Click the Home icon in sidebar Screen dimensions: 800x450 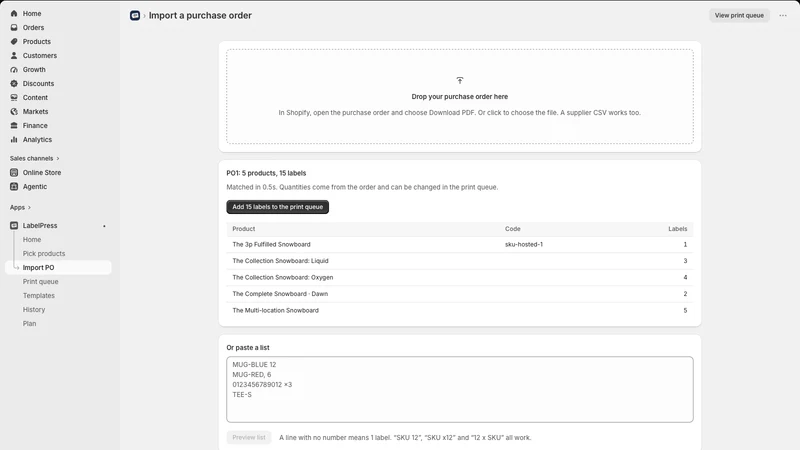(x=14, y=13)
